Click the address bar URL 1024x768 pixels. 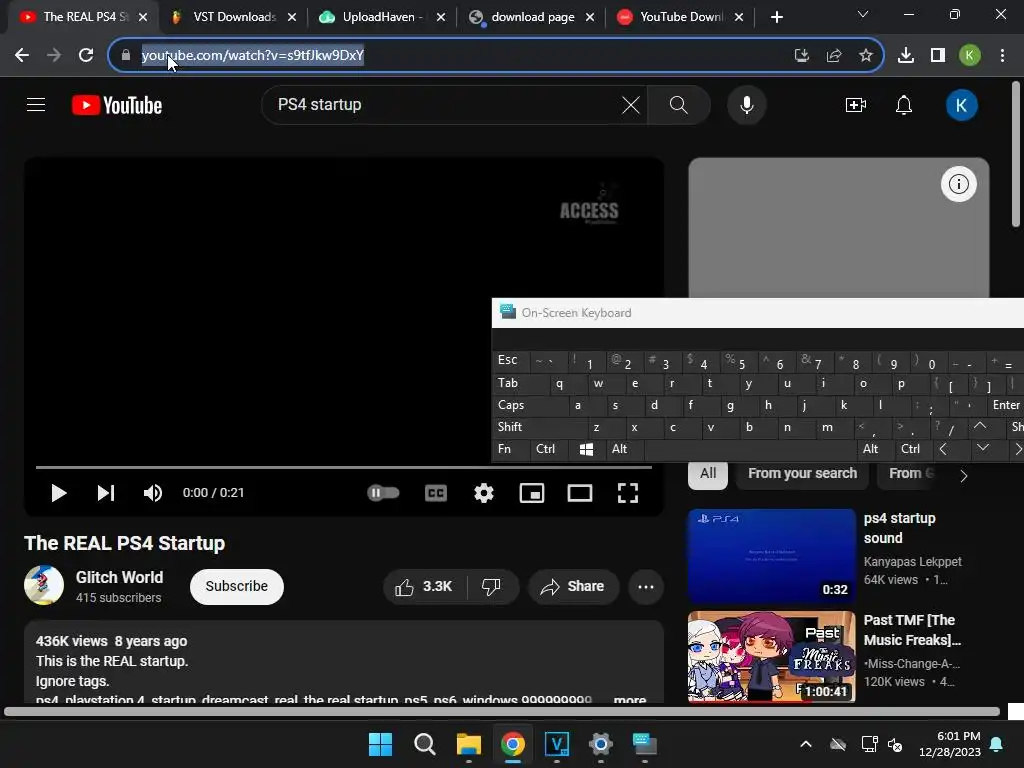point(253,56)
